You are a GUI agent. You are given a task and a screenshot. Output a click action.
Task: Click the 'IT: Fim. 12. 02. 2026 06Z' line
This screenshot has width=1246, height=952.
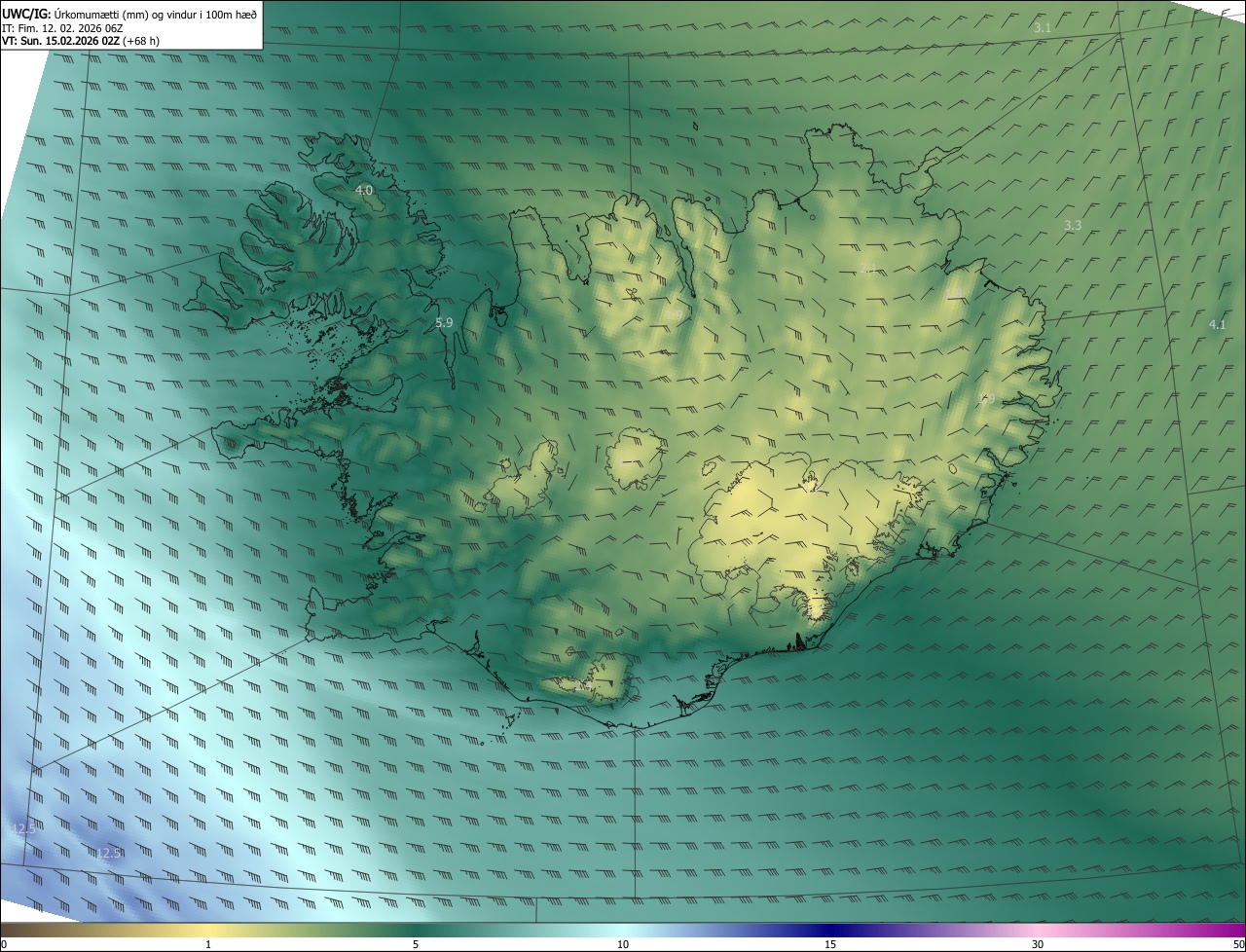point(62,28)
